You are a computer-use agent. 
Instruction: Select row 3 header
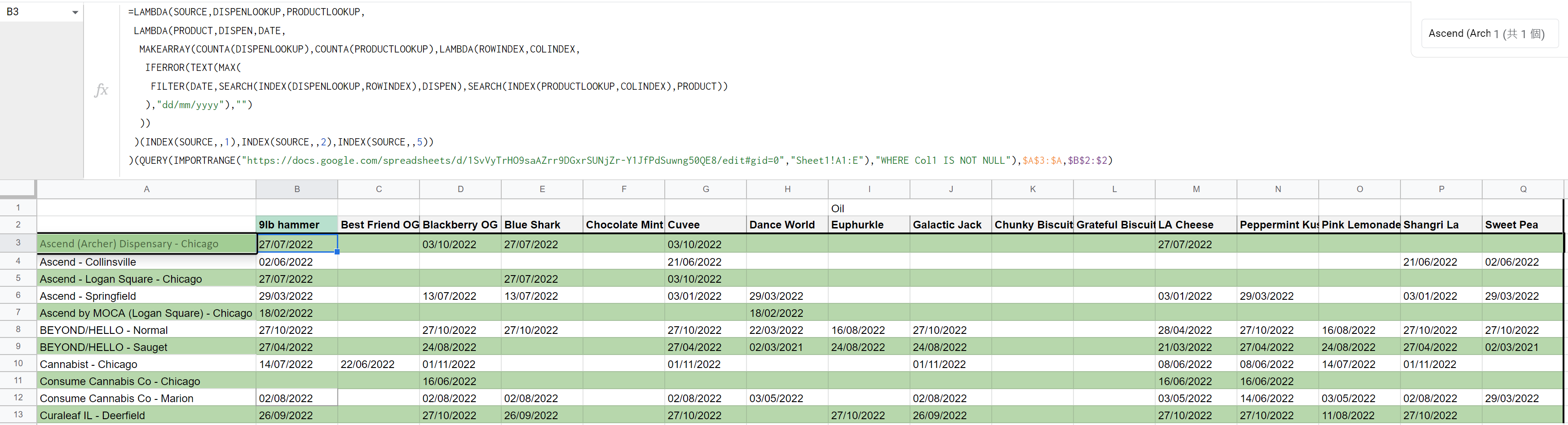[18, 243]
